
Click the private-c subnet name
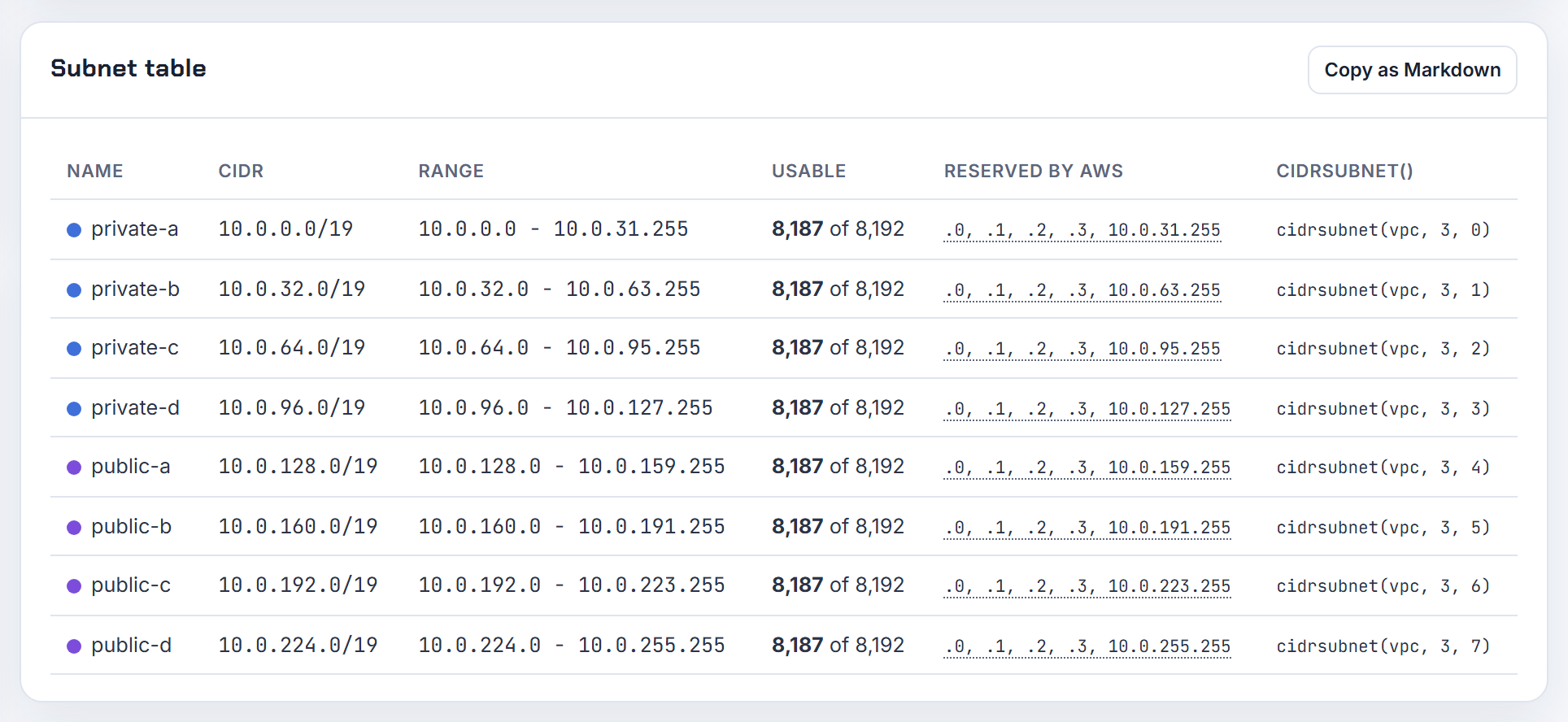coord(135,348)
